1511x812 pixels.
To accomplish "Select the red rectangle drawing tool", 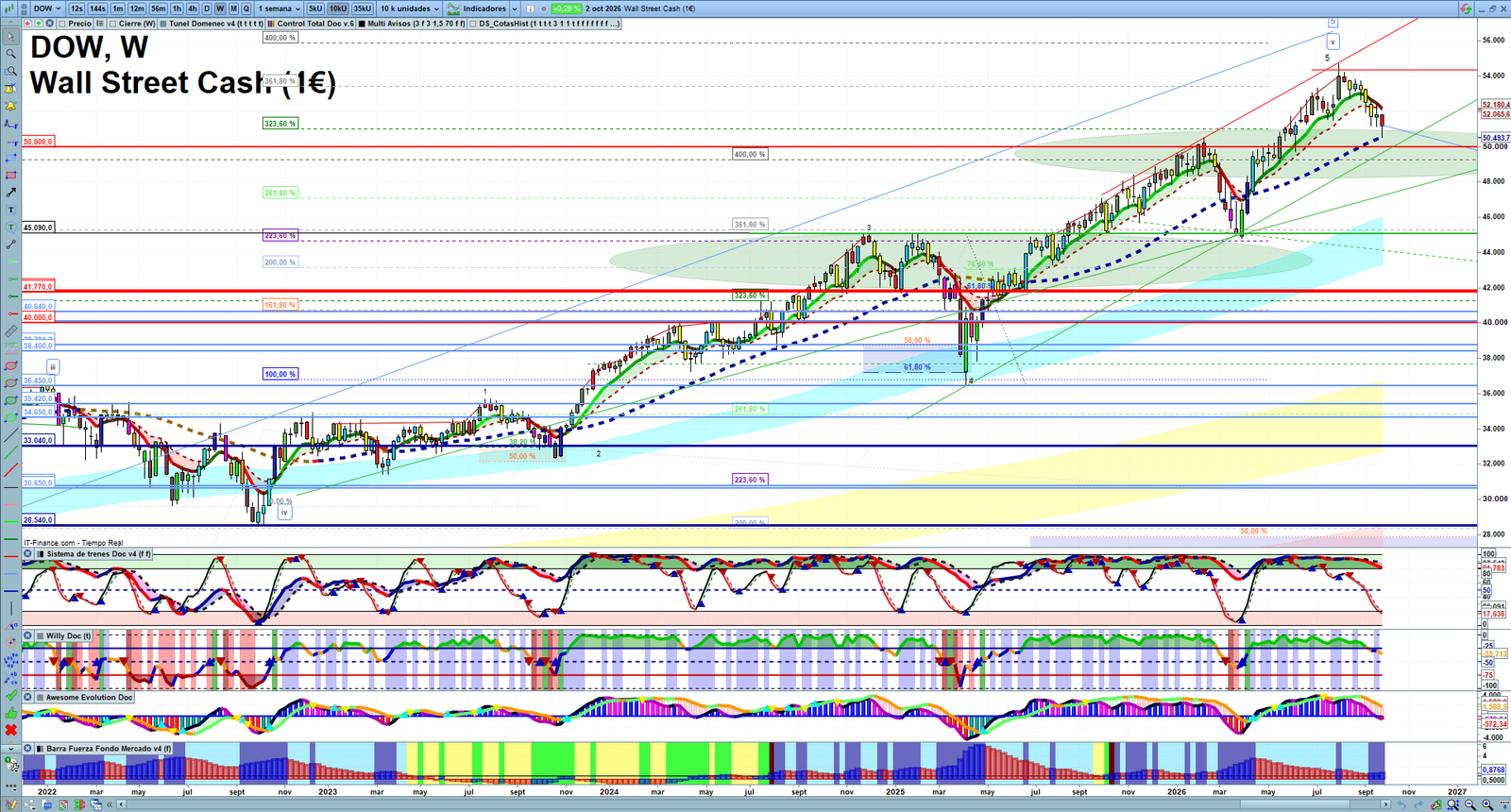I will point(11,175).
